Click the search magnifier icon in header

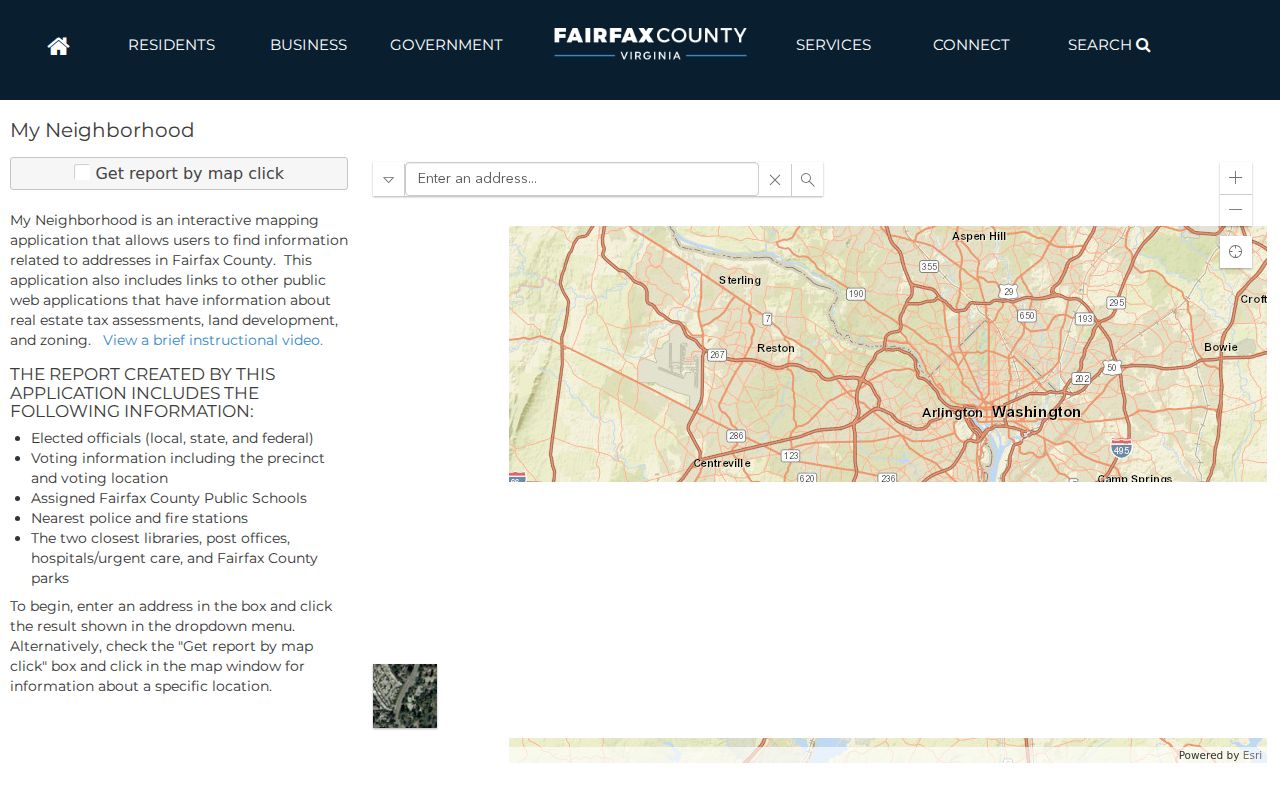1143,45
